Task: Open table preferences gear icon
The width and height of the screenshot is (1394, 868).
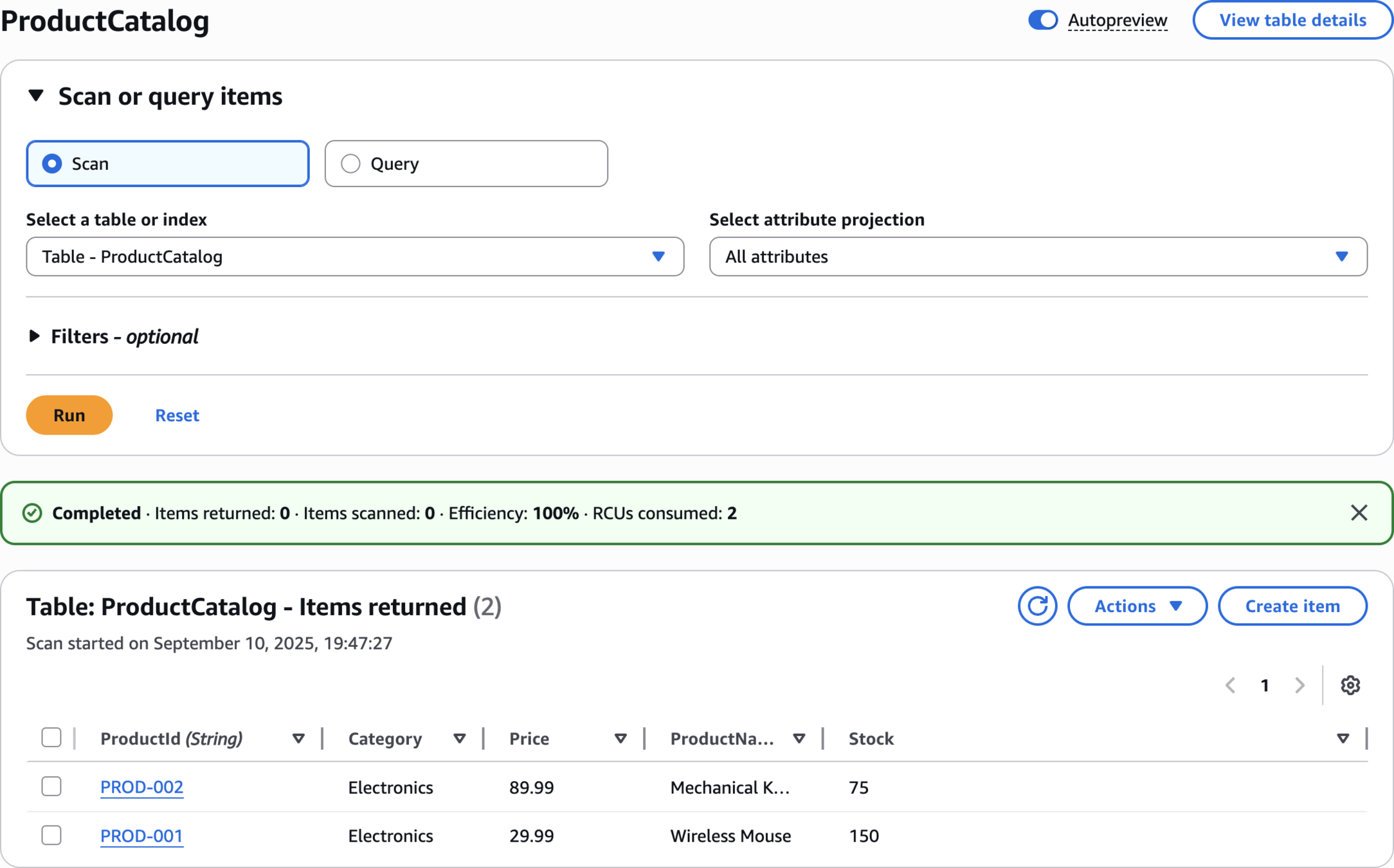Action: pyautogui.click(x=1350, y=685)
